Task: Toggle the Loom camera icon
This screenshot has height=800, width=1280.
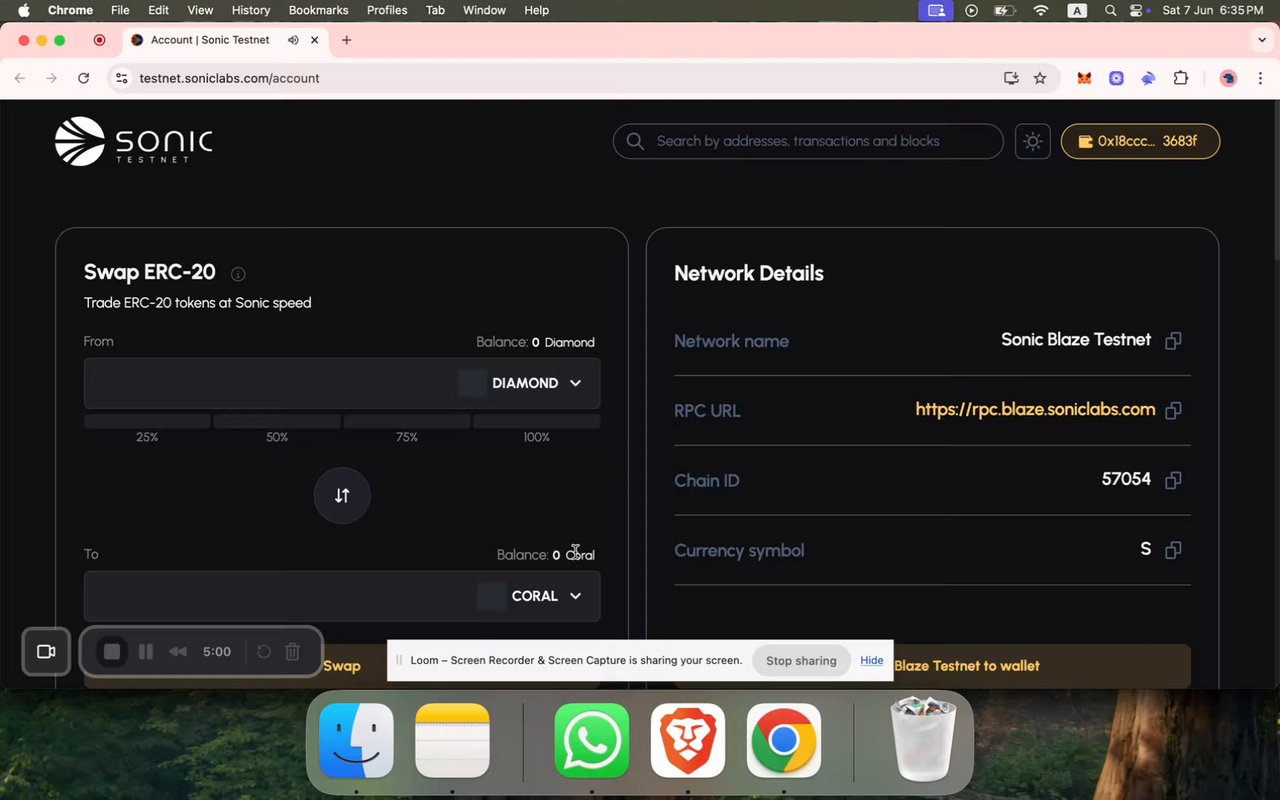Action: point(46,652)
